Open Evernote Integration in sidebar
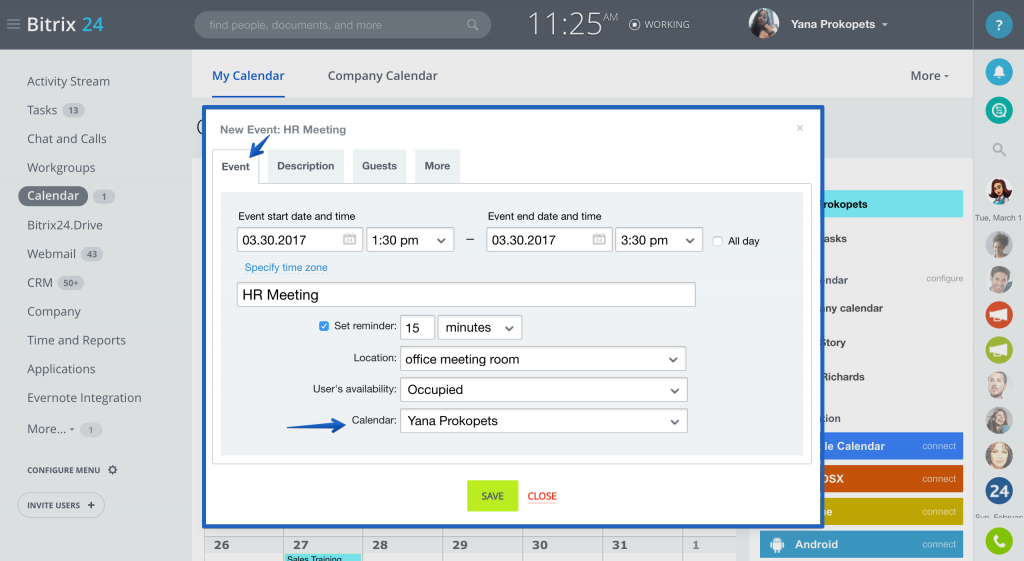Viewport: 1024px width, 561px height. [x=84, y=397]
